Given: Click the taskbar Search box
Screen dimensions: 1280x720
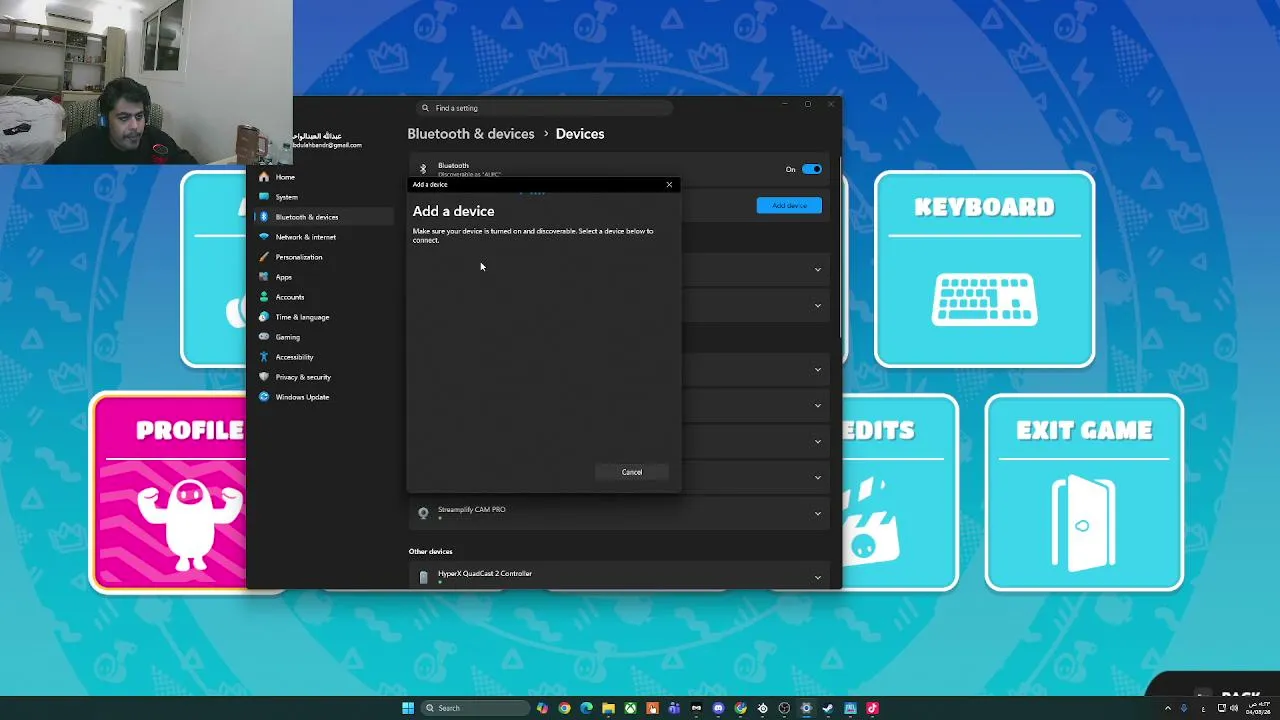Looking at the screenshot, I should tap(476, 708).
